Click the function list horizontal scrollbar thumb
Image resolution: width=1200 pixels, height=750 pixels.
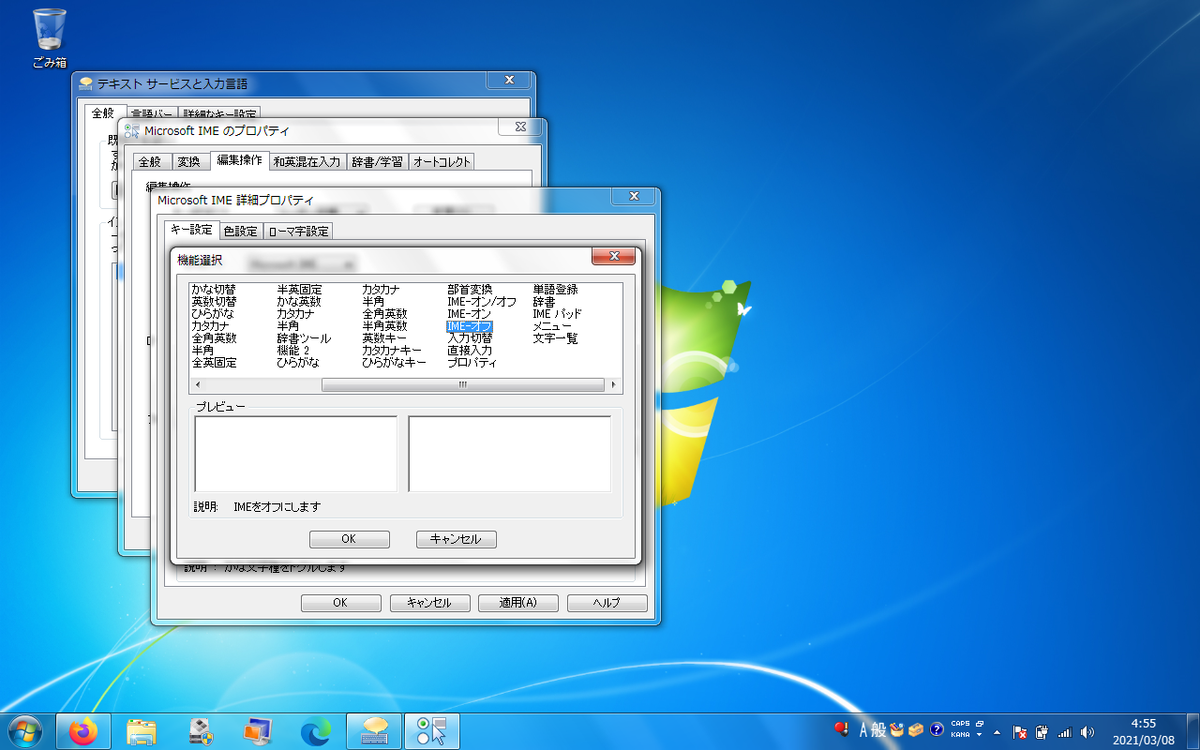462,385
